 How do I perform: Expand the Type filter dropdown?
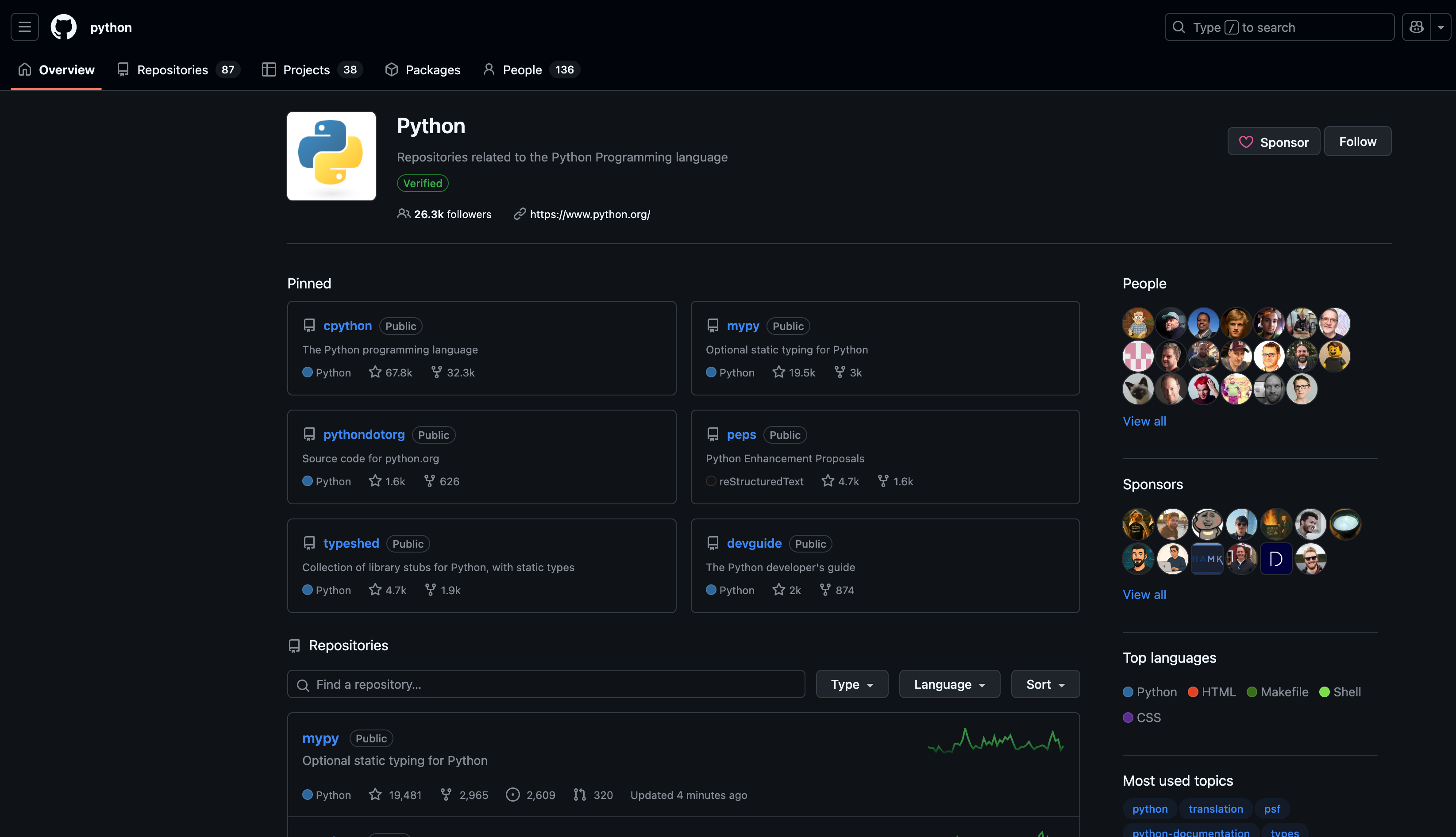tap(852, 684)
